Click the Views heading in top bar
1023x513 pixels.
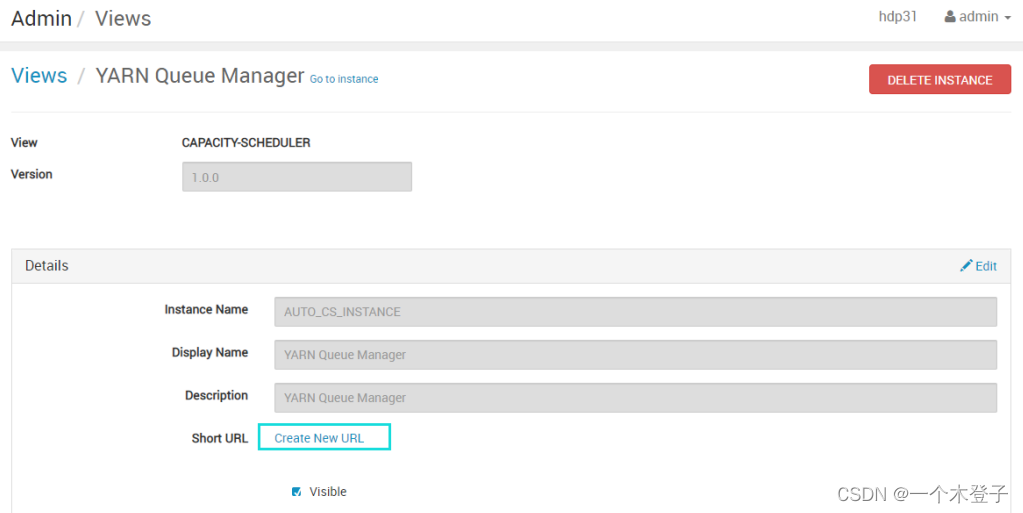123,18
